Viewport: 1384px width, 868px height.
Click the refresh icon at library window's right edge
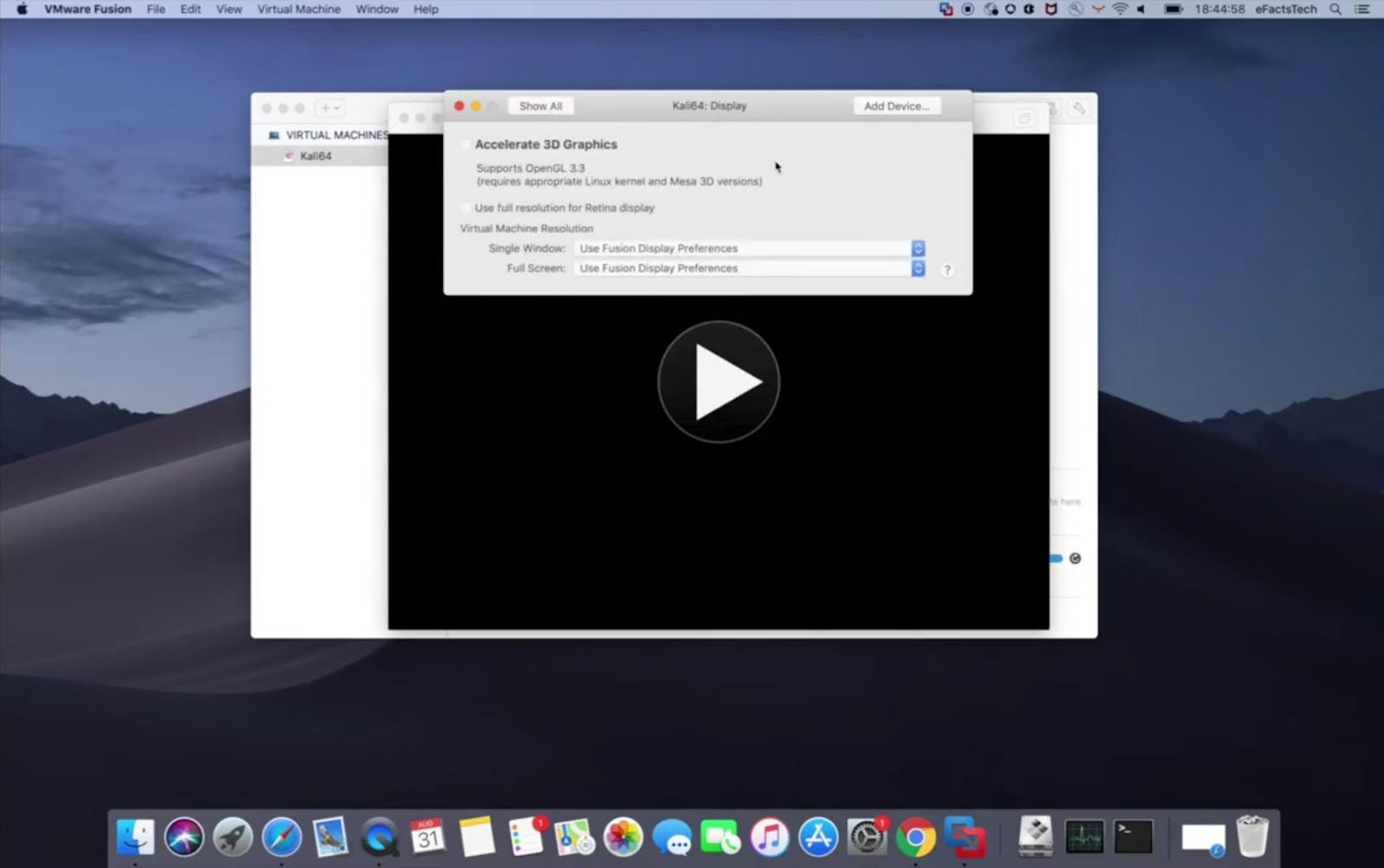pyautogui.click(x=1075, y=558)
